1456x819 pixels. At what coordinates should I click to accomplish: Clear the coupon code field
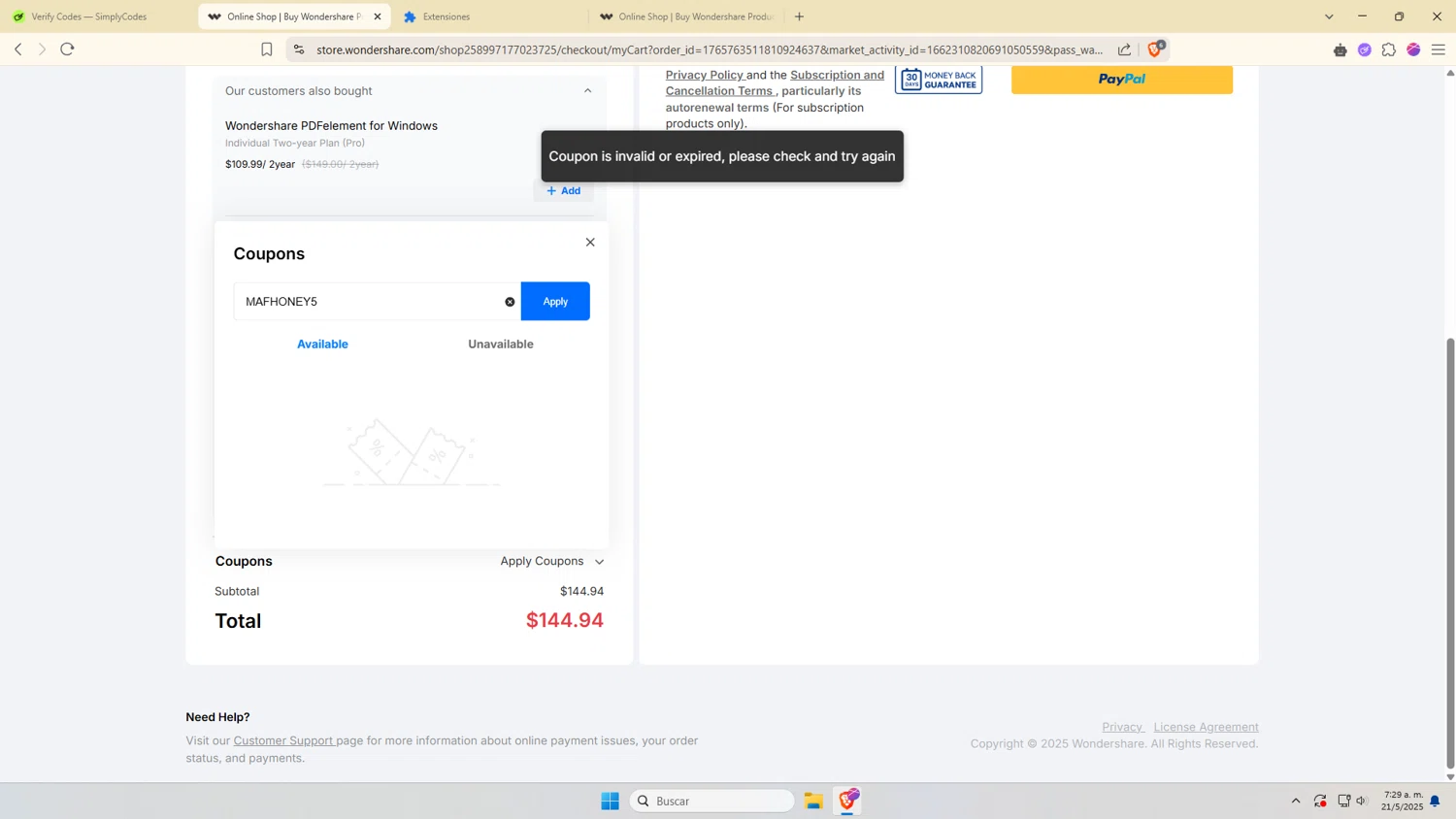[x=510, y=302]
